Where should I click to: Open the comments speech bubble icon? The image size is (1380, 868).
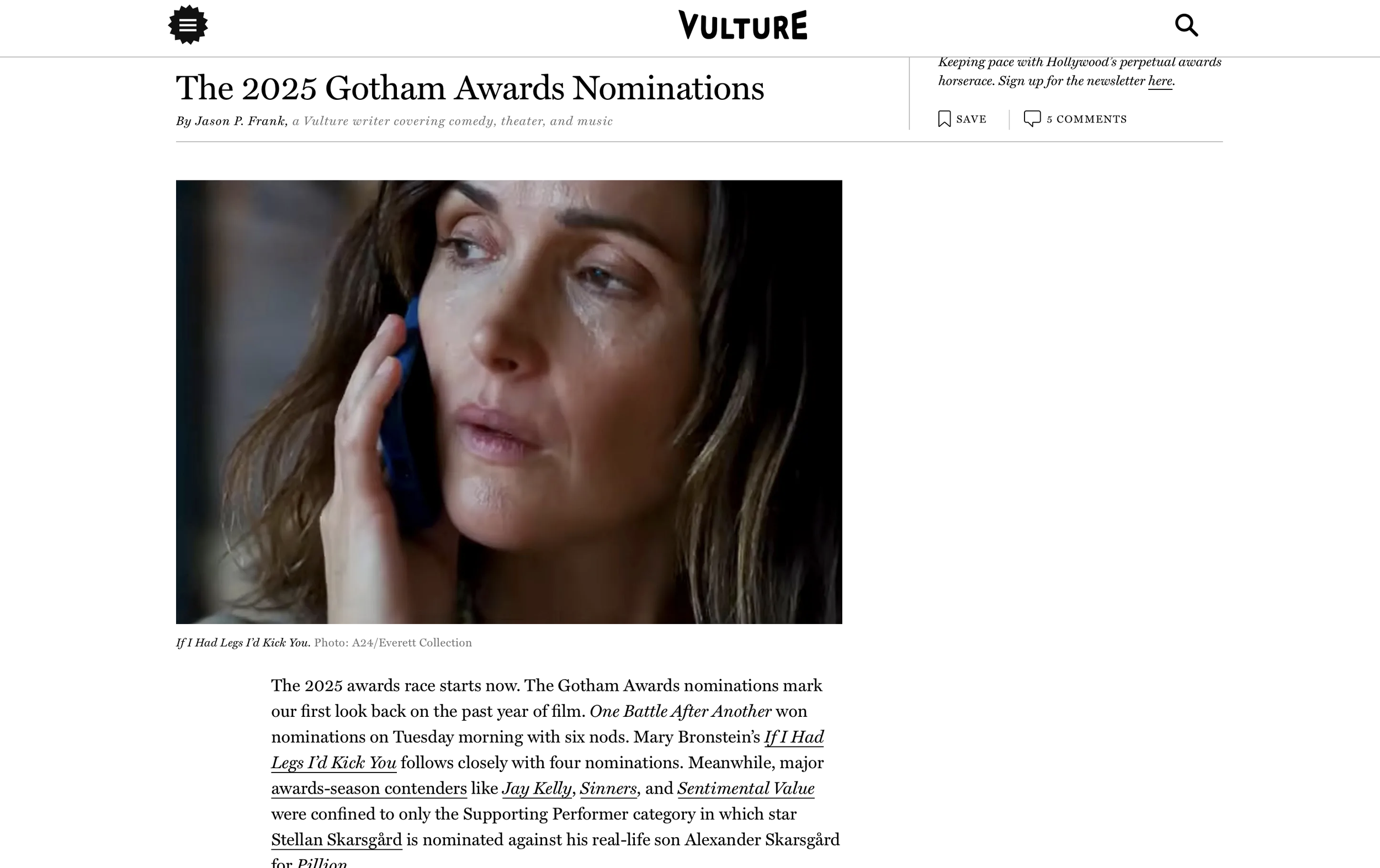point(1032,119)
